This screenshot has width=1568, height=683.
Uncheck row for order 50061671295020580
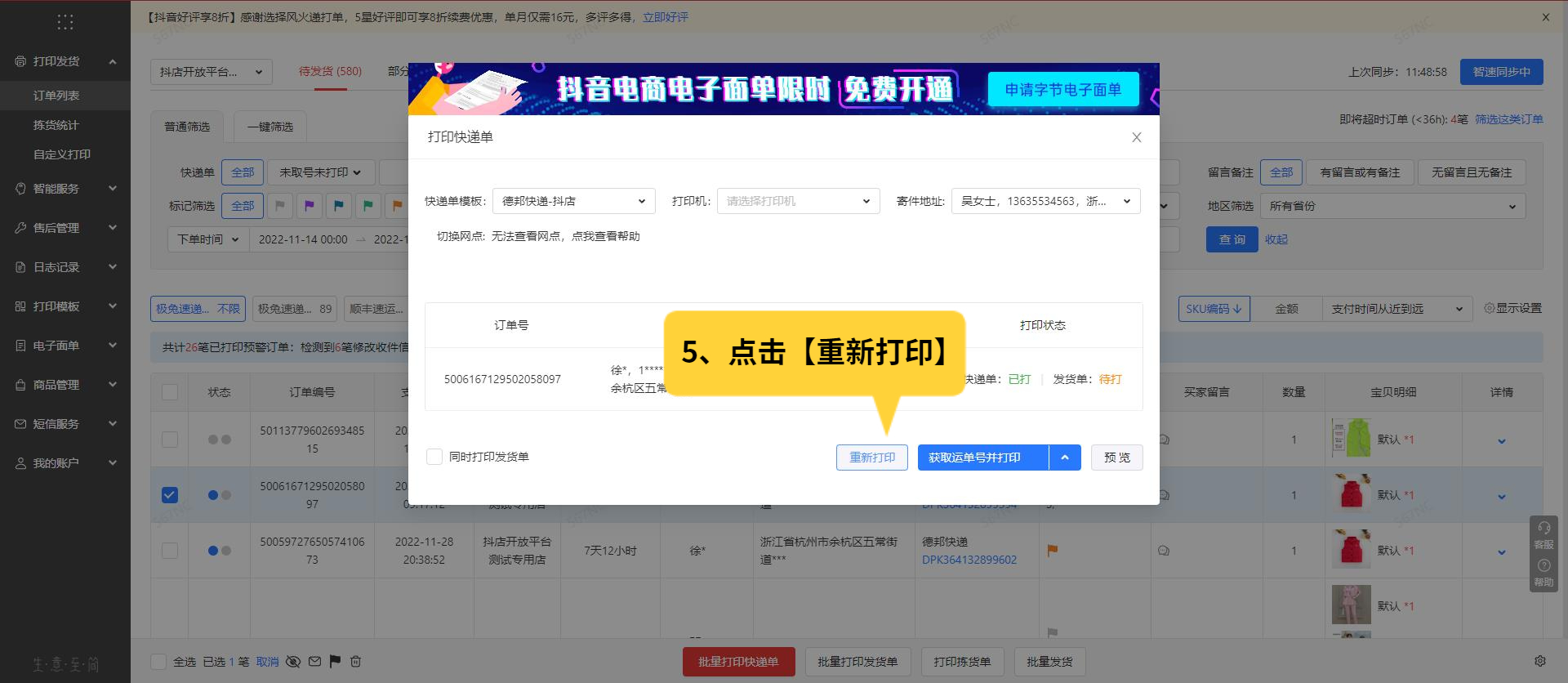(x=170, y=495)
